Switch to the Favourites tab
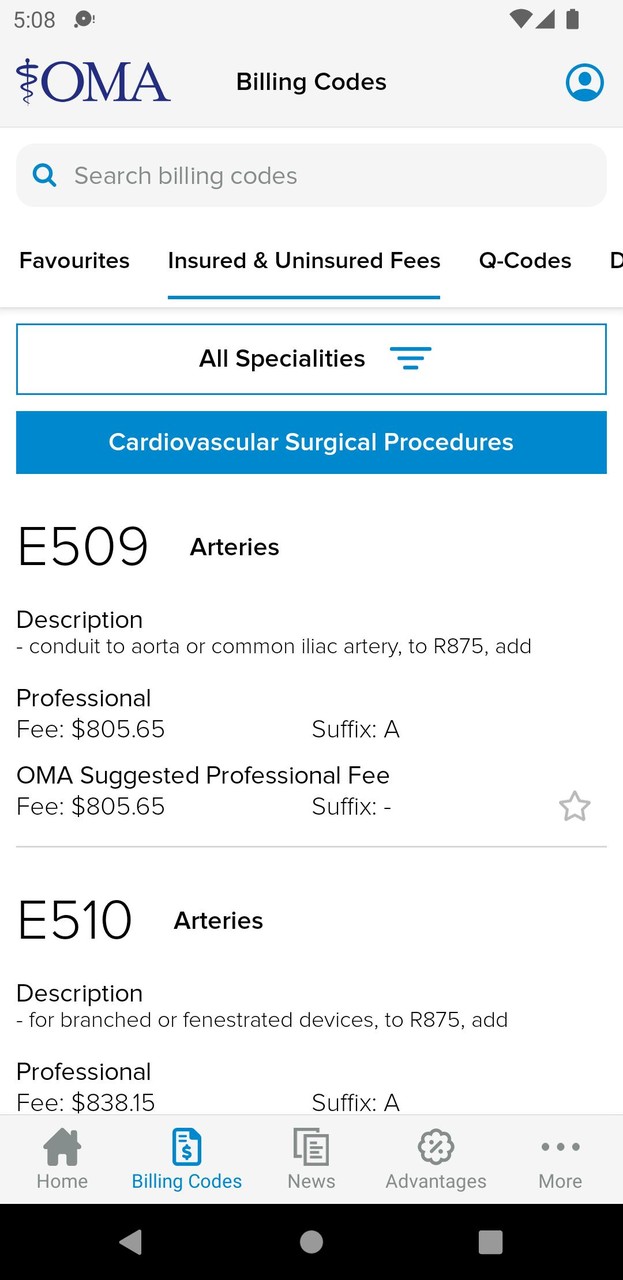 point(75,261)
